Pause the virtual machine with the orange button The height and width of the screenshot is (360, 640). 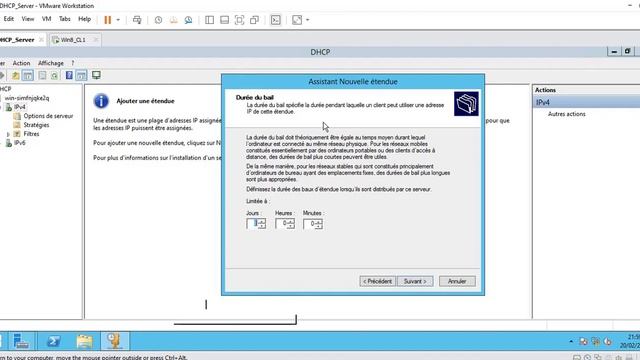click(108, 20)
